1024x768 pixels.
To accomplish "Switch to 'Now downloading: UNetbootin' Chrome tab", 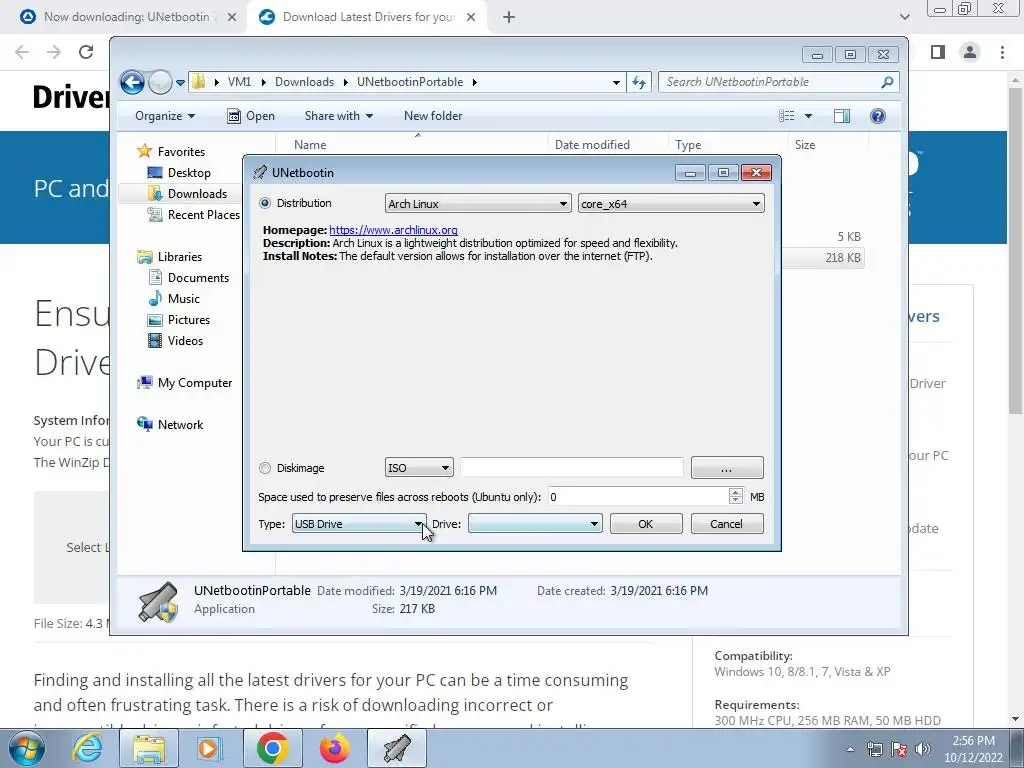I will [127, 17].
